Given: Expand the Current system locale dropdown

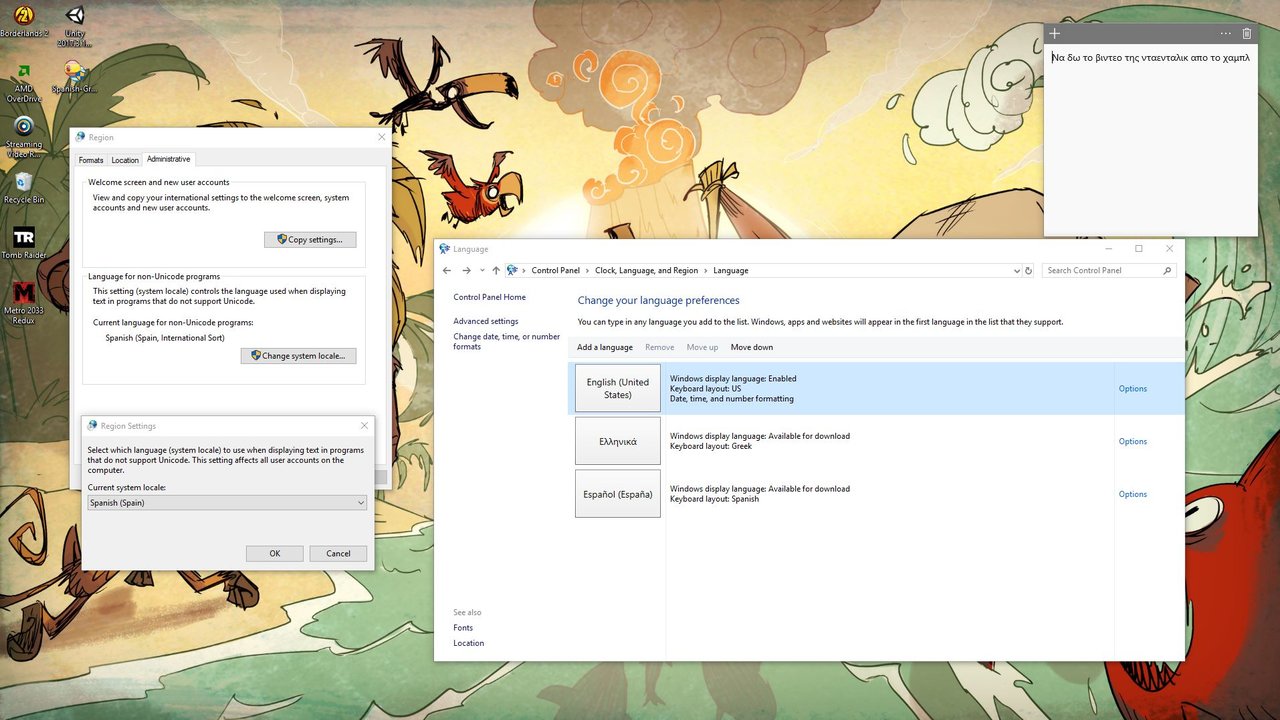Looking at the screenshot, I should [x=360, y=503].
